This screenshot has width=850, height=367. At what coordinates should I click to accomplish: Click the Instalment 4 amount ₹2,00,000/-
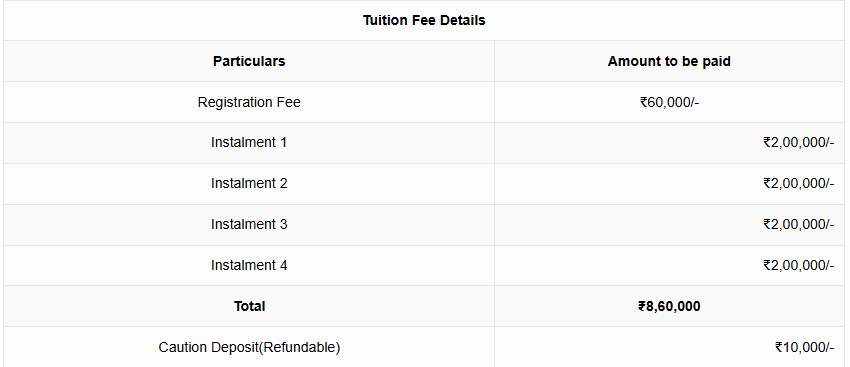click(799, 265)
